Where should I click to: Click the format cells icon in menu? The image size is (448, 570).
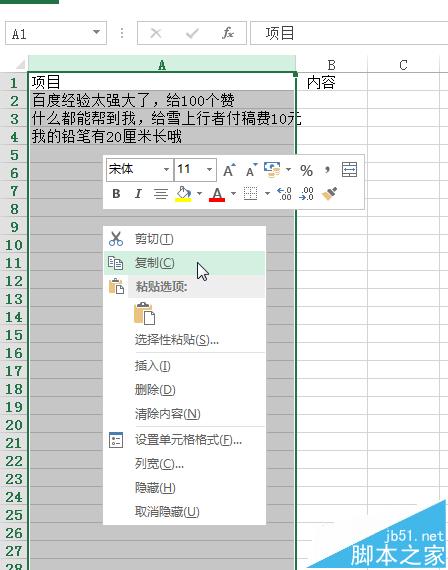(116, 440)
